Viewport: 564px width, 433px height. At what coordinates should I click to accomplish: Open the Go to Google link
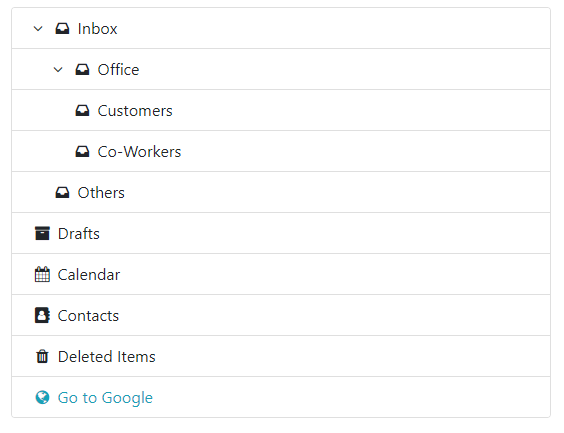(105, 398)
